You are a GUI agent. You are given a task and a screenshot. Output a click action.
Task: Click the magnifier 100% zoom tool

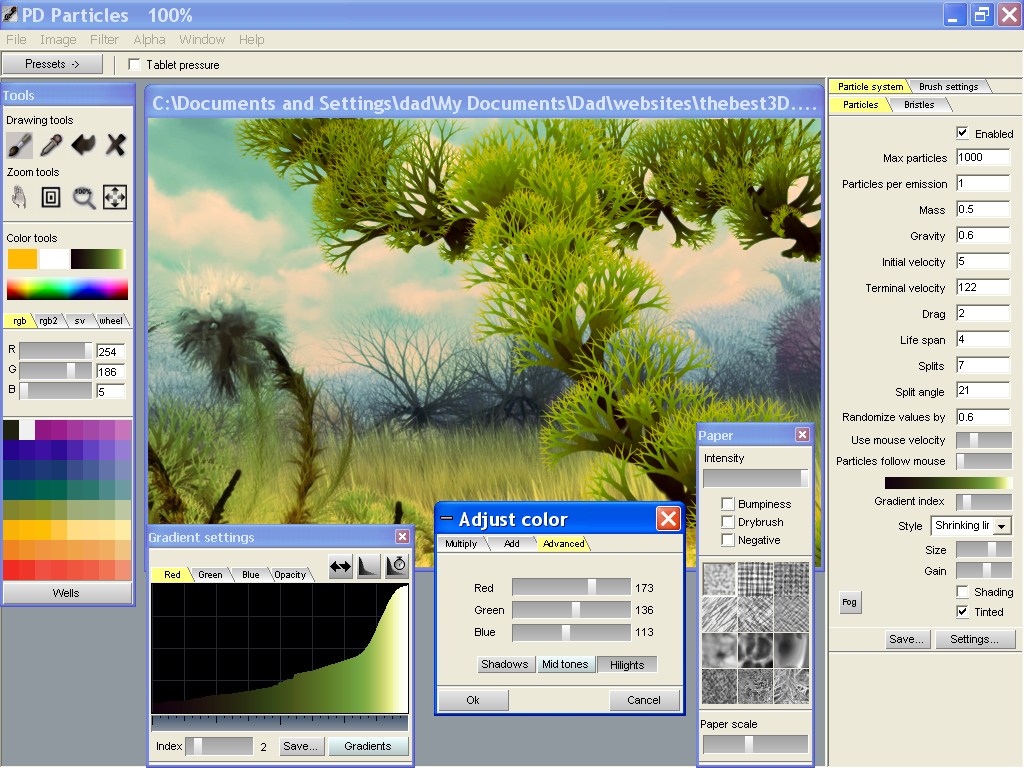(x=84, y=197)
